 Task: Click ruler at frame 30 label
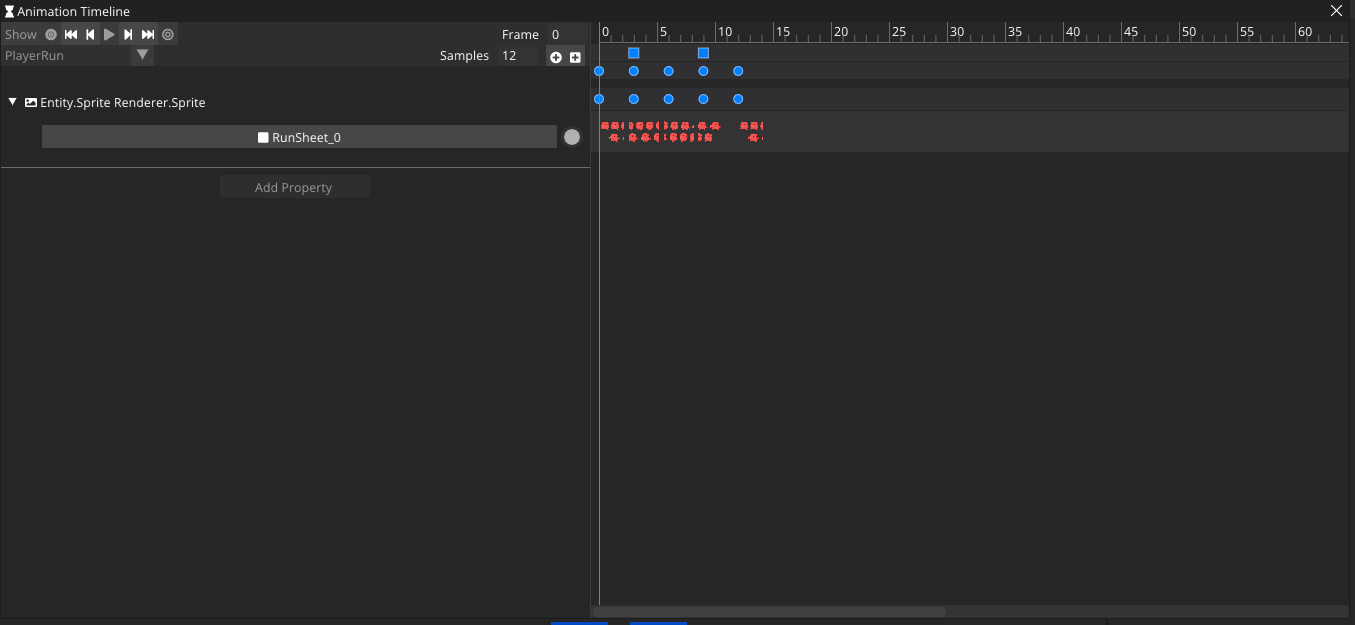pos(957,32)
